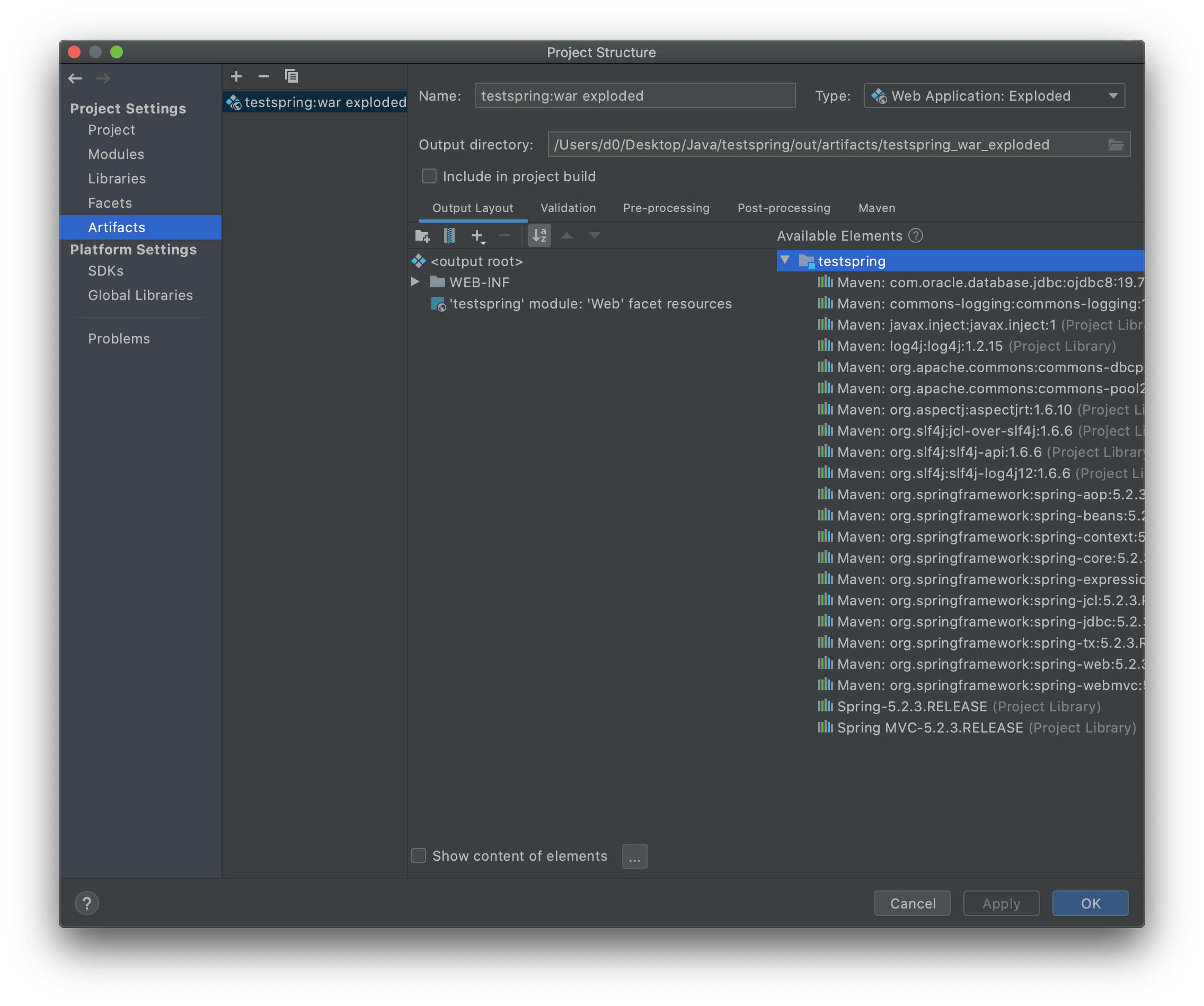Select Modules in Project Settings
The image size is (1204, 1006).
[116, 154]
